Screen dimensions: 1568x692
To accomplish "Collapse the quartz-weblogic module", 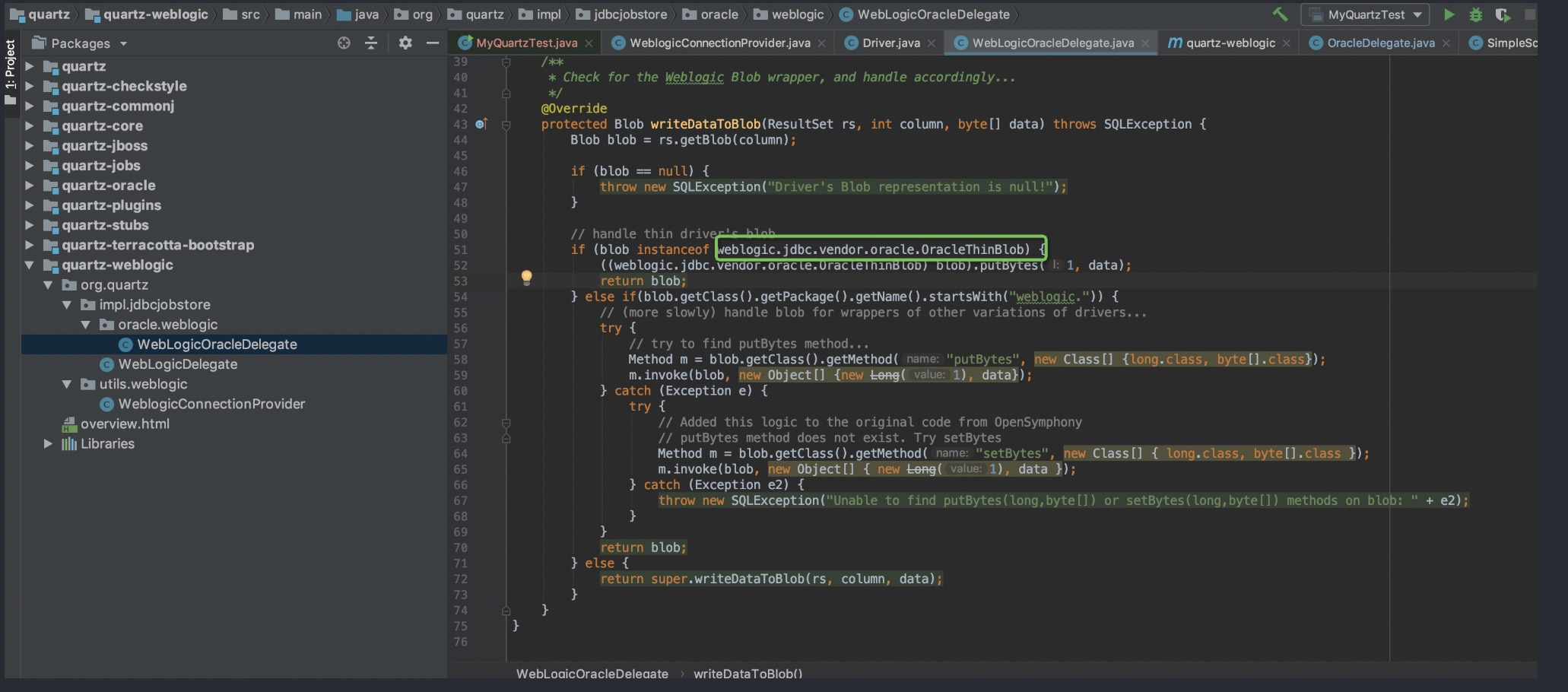I will coord(30,265).
